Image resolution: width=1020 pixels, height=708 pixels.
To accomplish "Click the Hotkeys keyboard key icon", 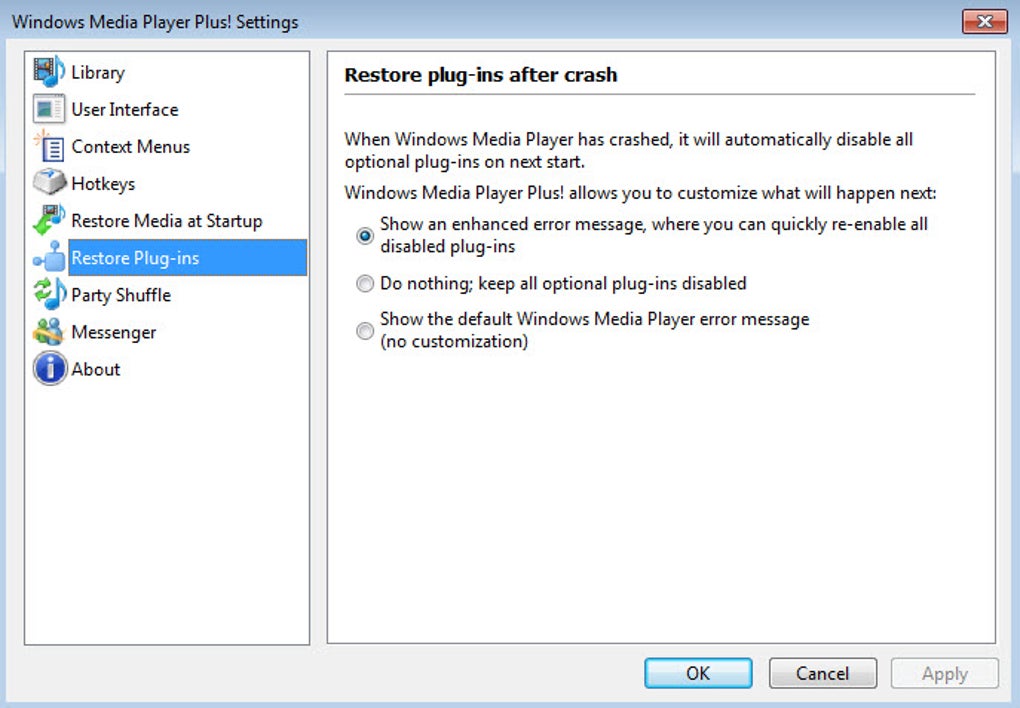I will tap(49, 183).
